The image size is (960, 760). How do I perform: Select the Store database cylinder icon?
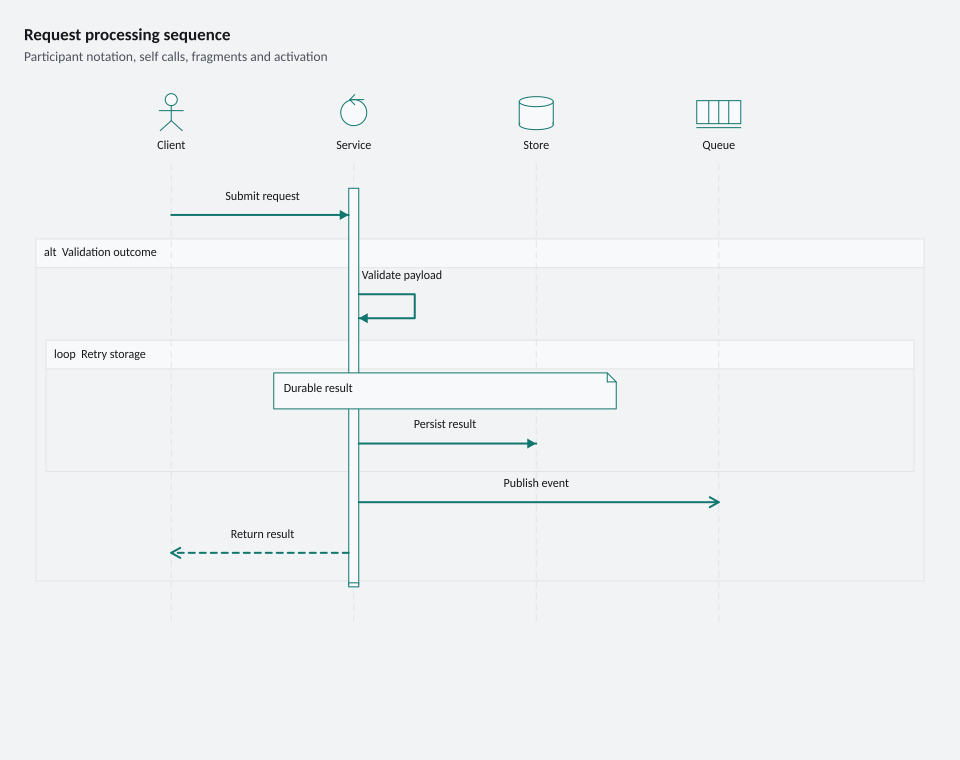click(536, 113)
